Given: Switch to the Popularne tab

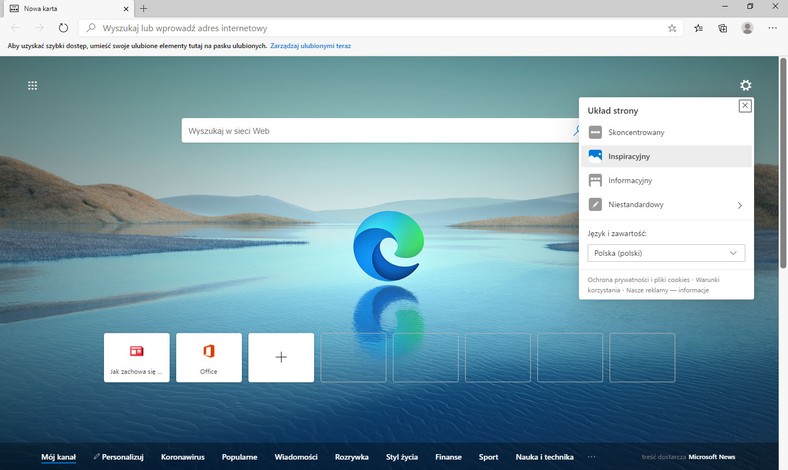Looking at the screenshot, I should (239, 457).
